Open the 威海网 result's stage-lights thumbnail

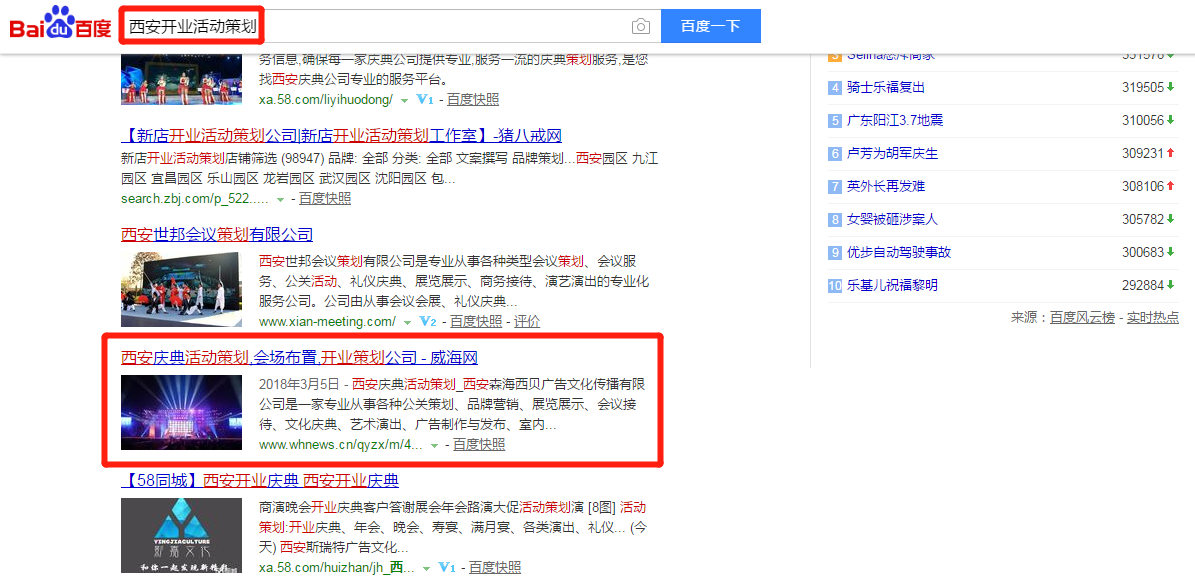point(181,412)
